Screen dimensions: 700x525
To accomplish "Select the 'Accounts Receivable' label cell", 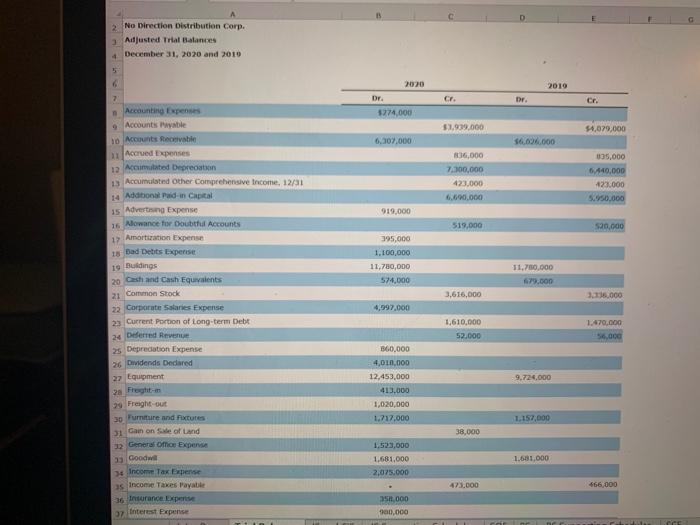I will point(160,139).
